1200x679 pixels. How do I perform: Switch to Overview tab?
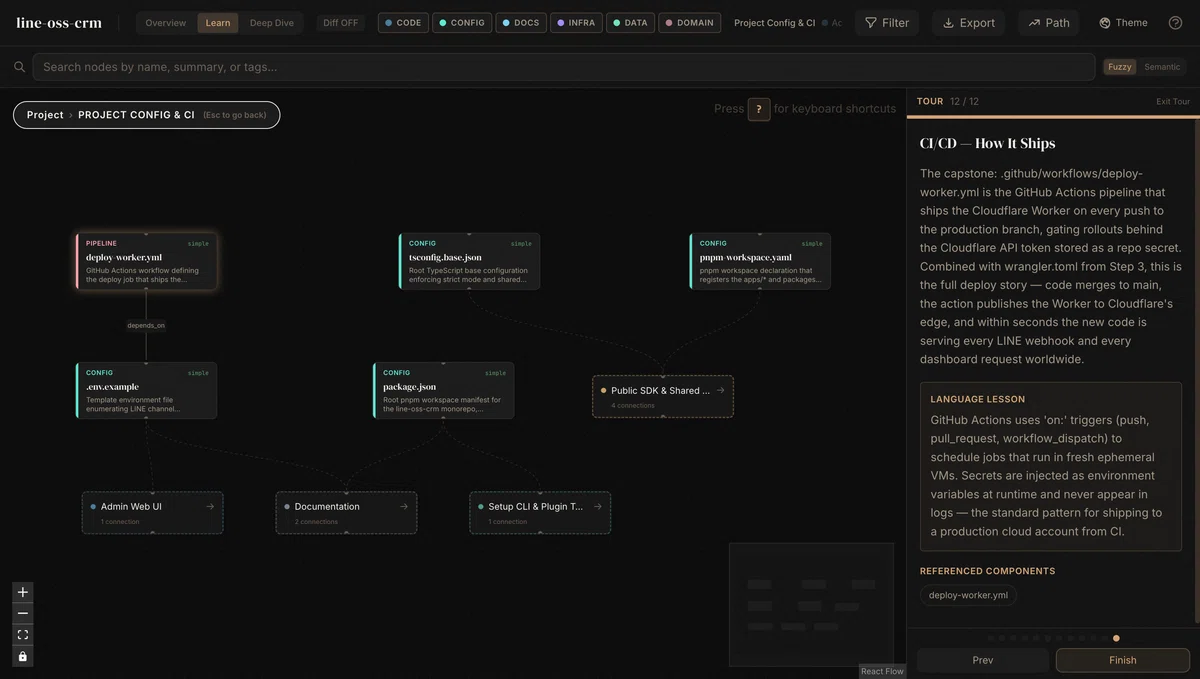point(166,23)
